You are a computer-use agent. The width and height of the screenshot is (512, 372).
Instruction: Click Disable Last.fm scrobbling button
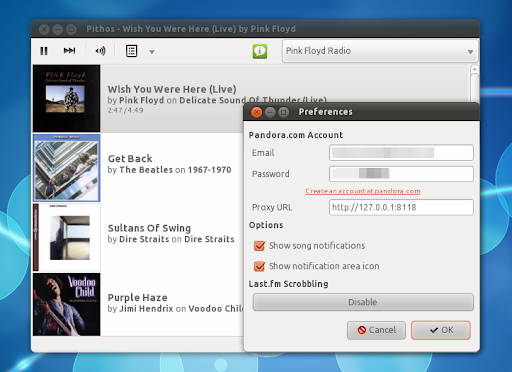point(363,302)
